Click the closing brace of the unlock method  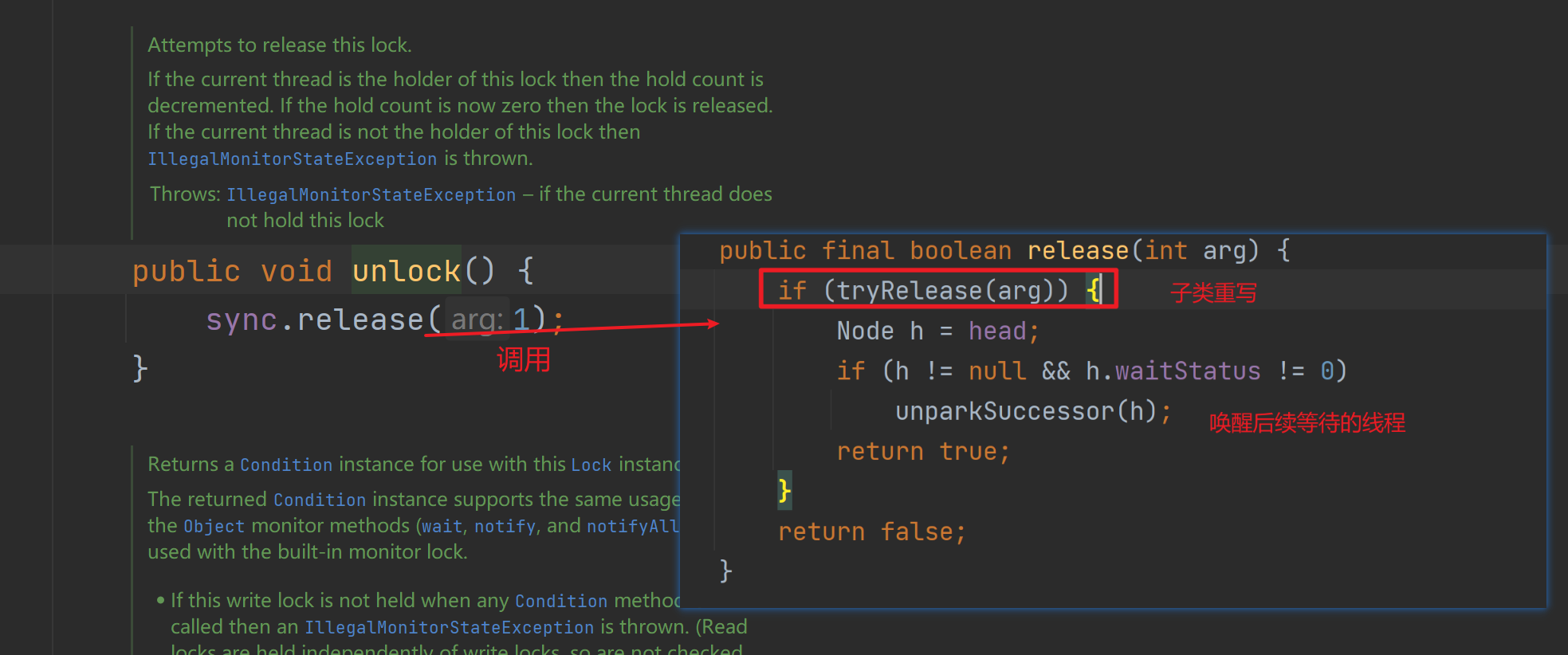pos(140,368)
